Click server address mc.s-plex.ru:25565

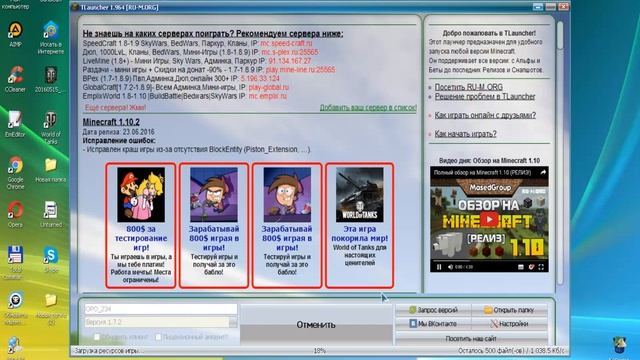click(x=290, y=52)
